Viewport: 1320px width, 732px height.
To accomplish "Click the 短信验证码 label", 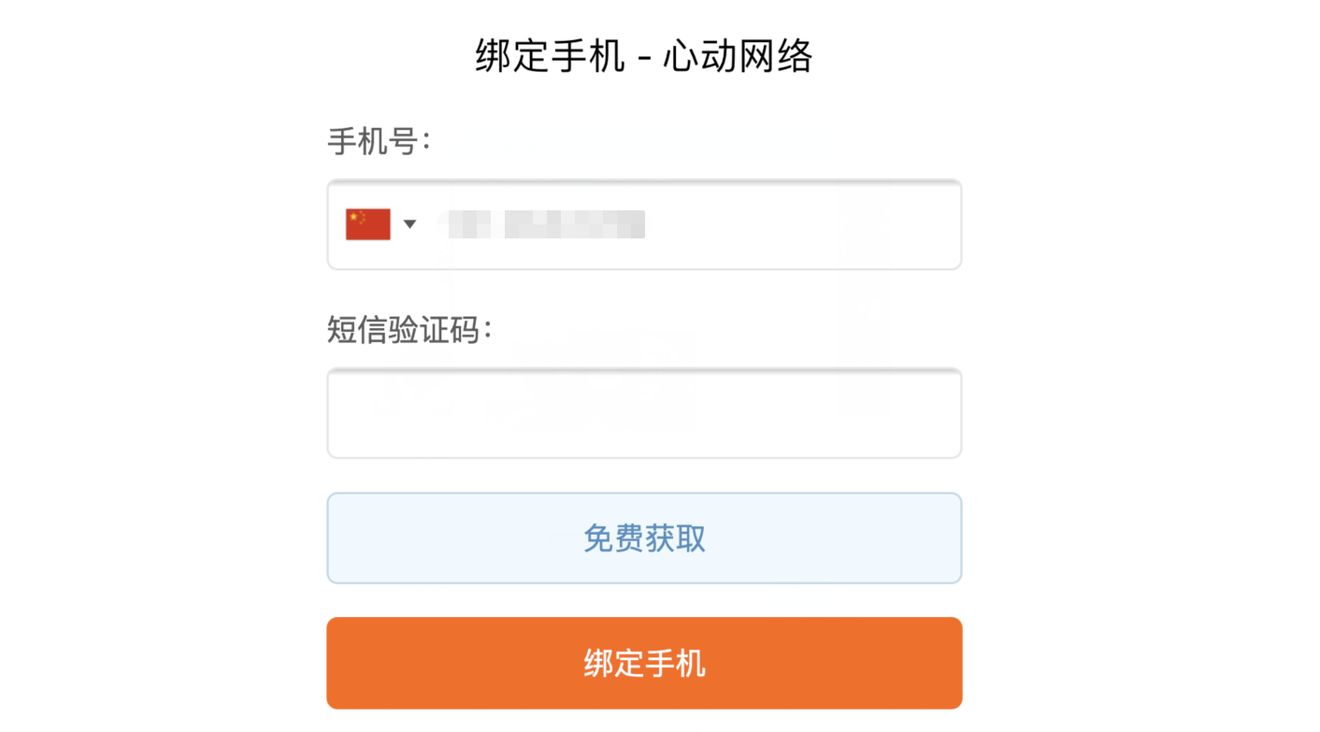I will [x=410, y=330].
